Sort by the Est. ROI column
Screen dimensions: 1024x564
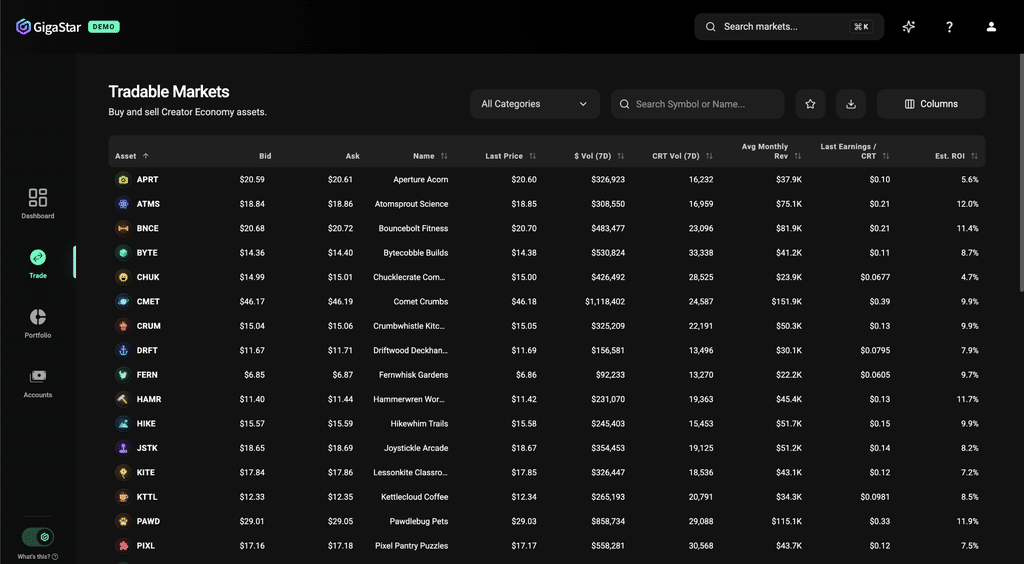tap(956, 156)
